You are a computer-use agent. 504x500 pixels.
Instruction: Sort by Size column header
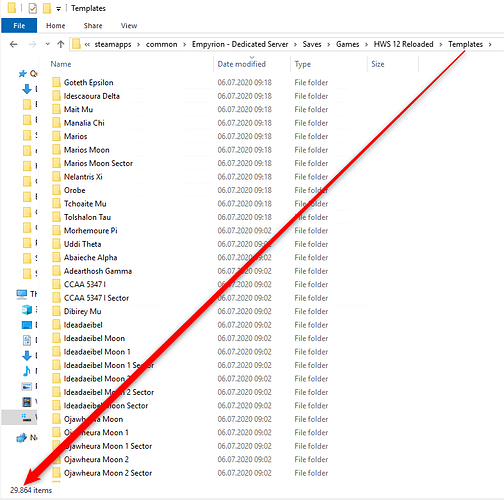click(x=378, y=64)
